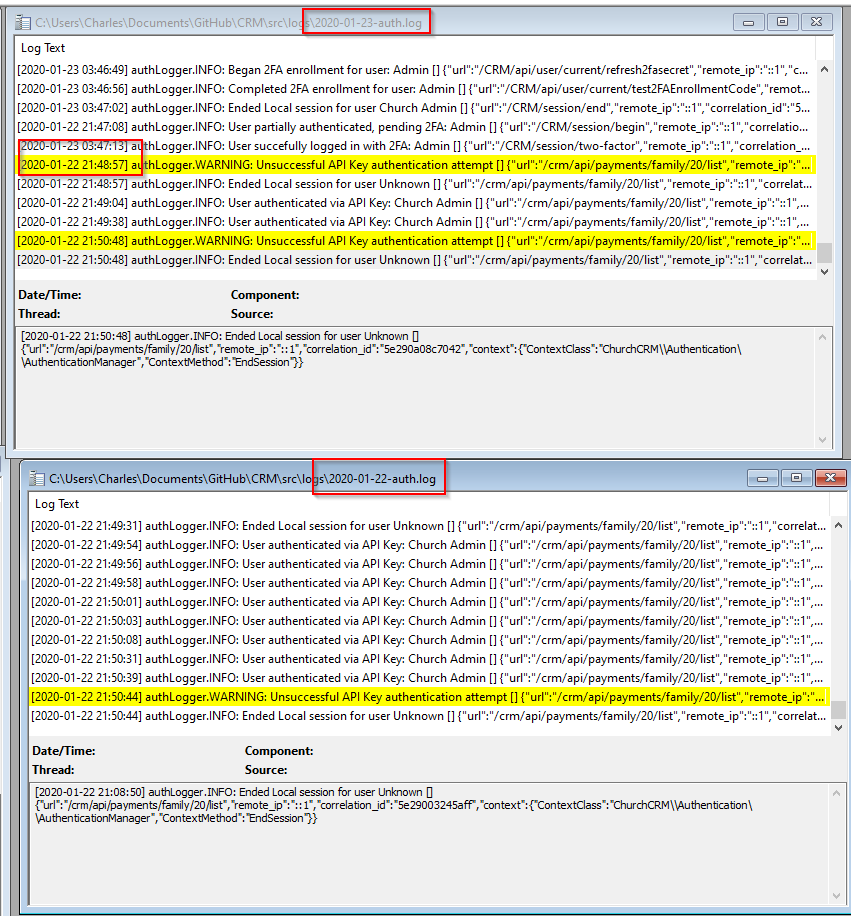This screenshot has width=851, height=916.
Task: Select the 21:50:48 'Ended Local session for user Unknown' row
Action: tap(415, 260)
